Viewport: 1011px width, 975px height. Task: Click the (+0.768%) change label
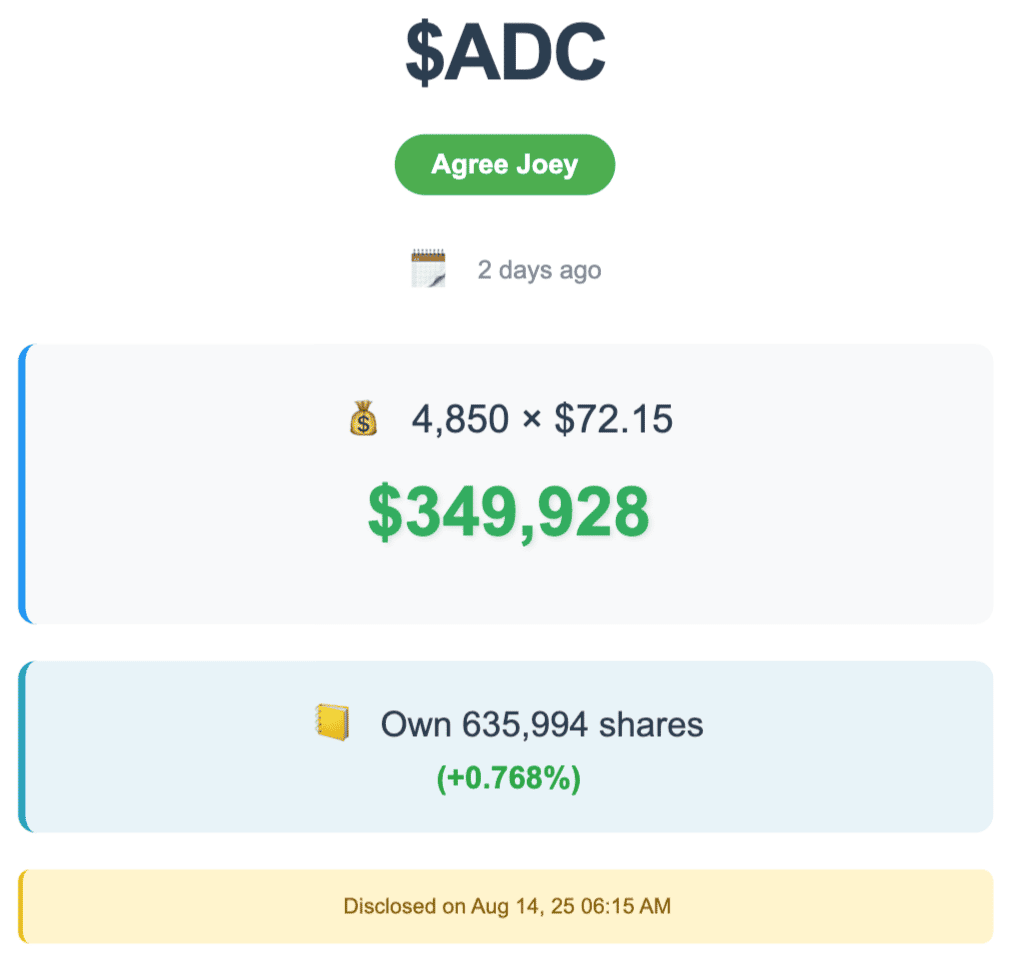coord(509,778)
